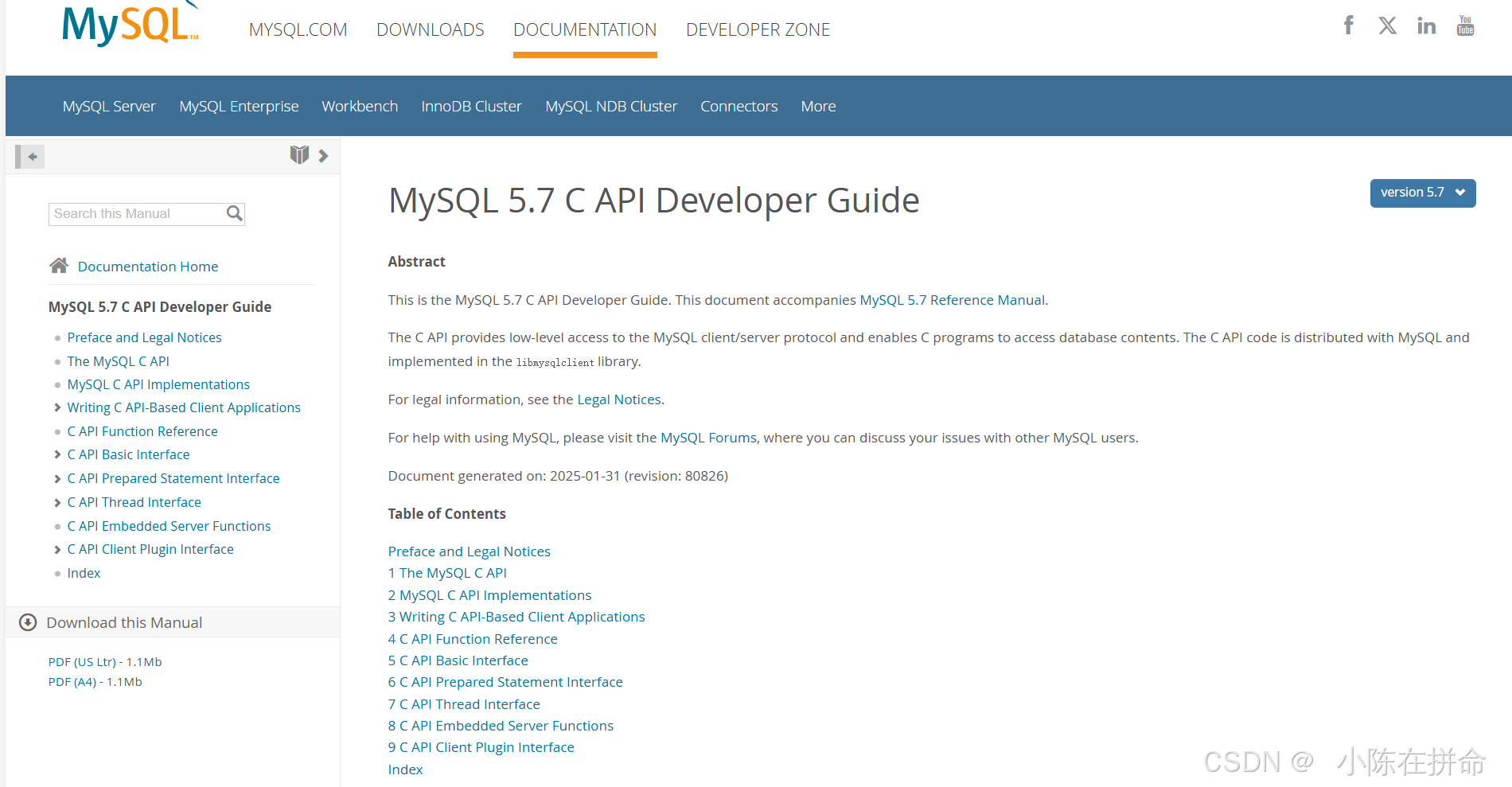The width and height of the screenshot is (1512, 787).
Task: Open sidebar C API Embedded Server Functions
Action: click(x=169, y=526)
